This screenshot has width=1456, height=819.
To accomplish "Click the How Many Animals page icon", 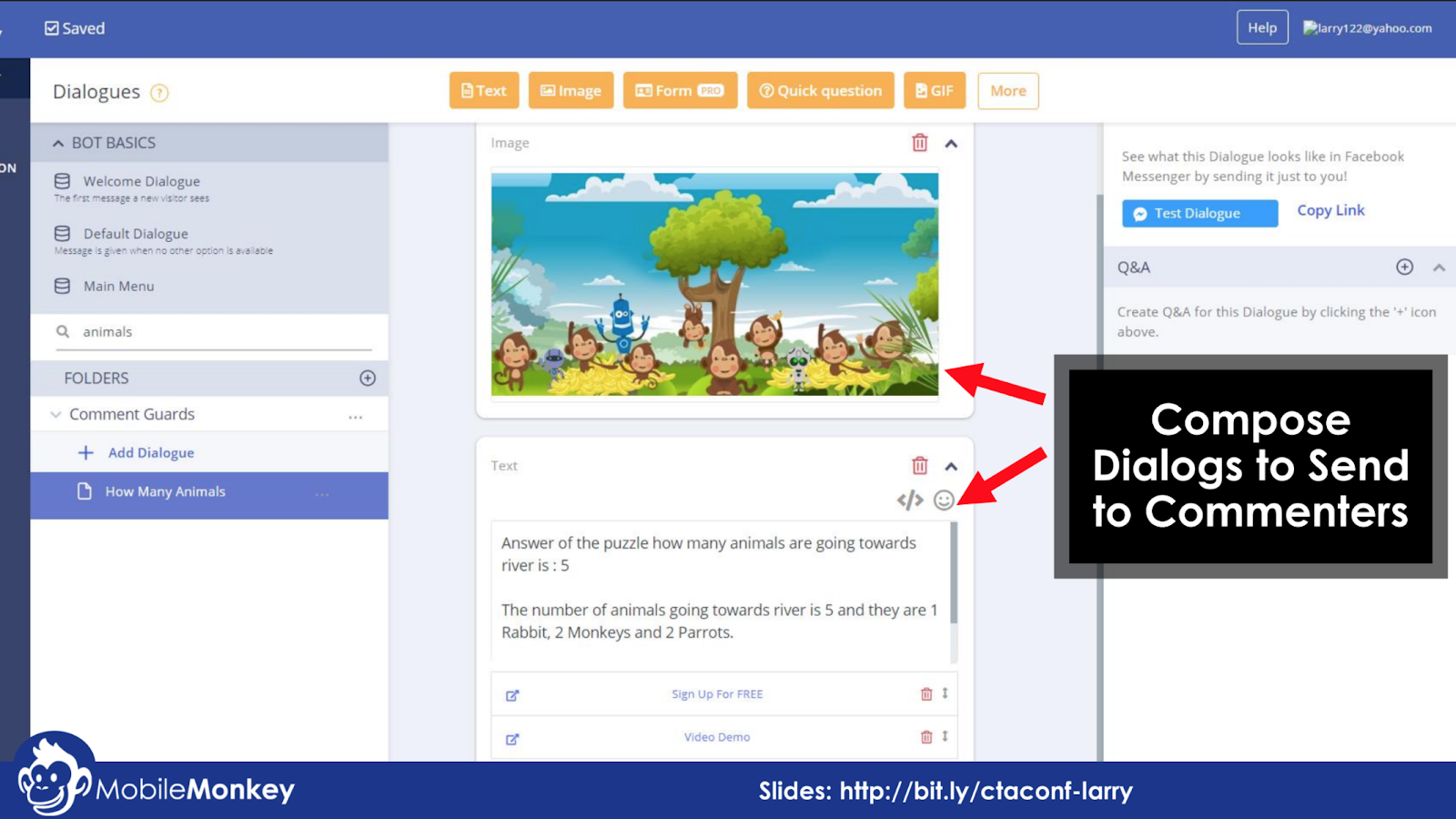I will pos(85,491).
